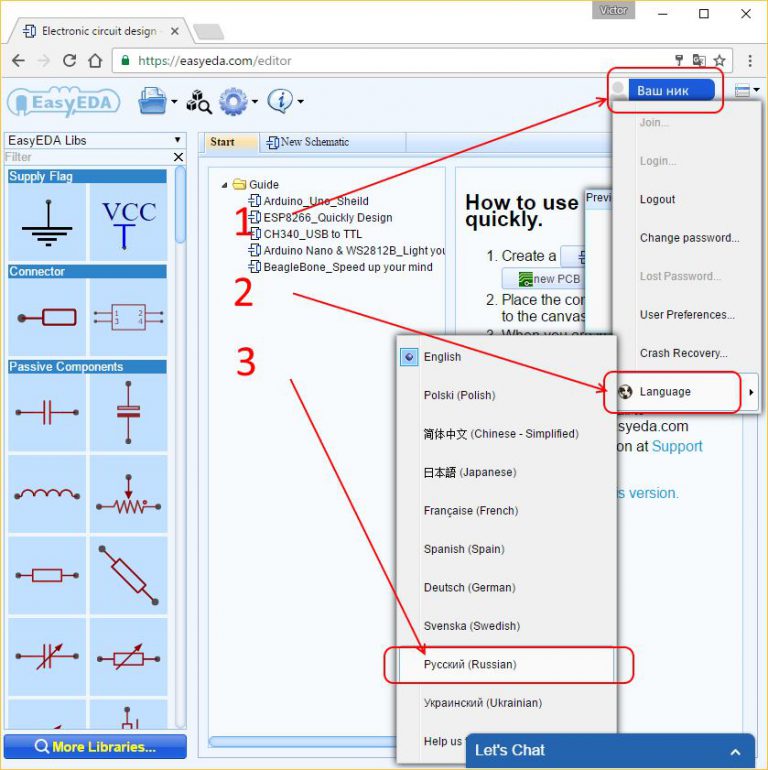Select the variable resistor symbol
Image resolution: width=768 pixels, height=770 pixels.
pyautogui.click(x=129, y=657)
